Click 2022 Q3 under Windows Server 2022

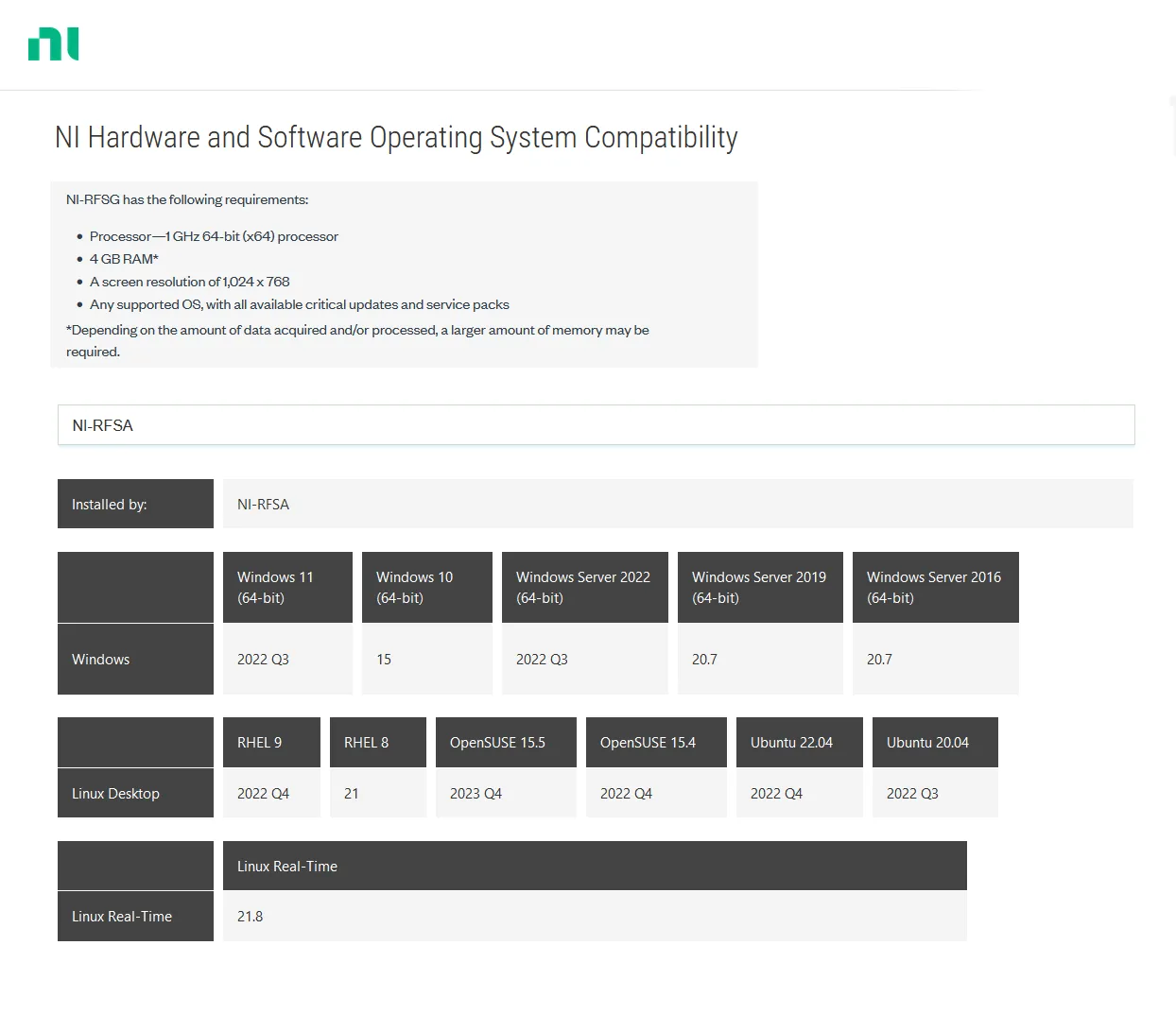(x=585, y=659)
